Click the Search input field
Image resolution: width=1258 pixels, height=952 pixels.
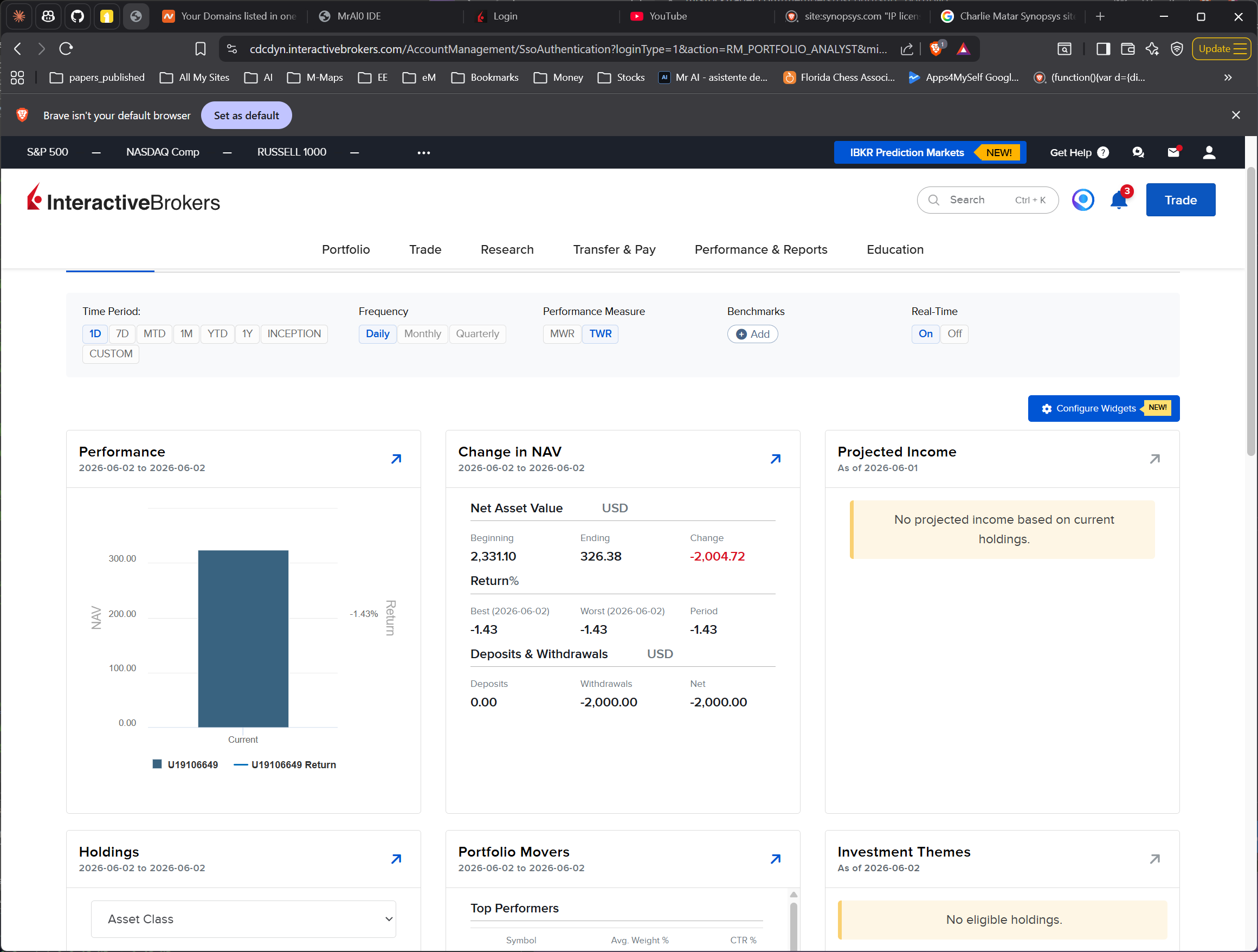988,200
